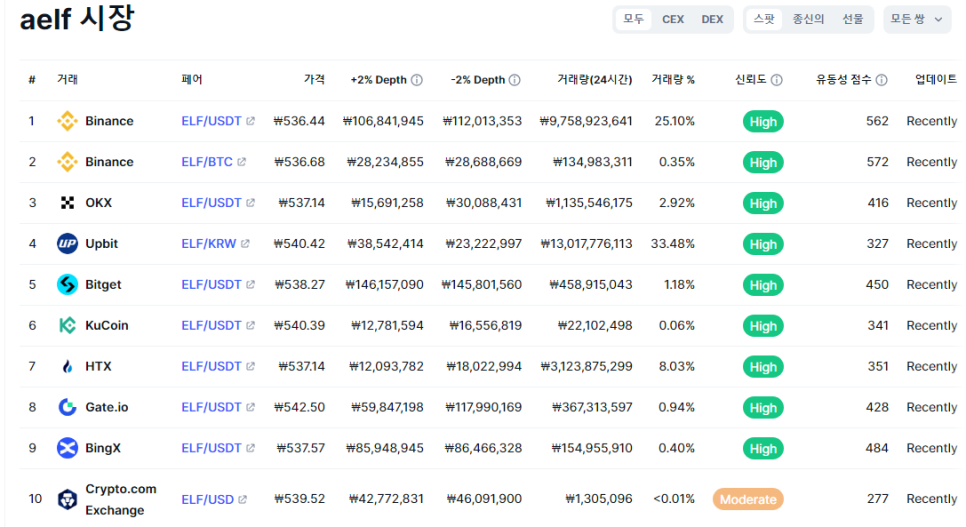This screenshot has height=527, width=966.
Task: Click the OKX exchange logo
Action: (x=67, y=203)
